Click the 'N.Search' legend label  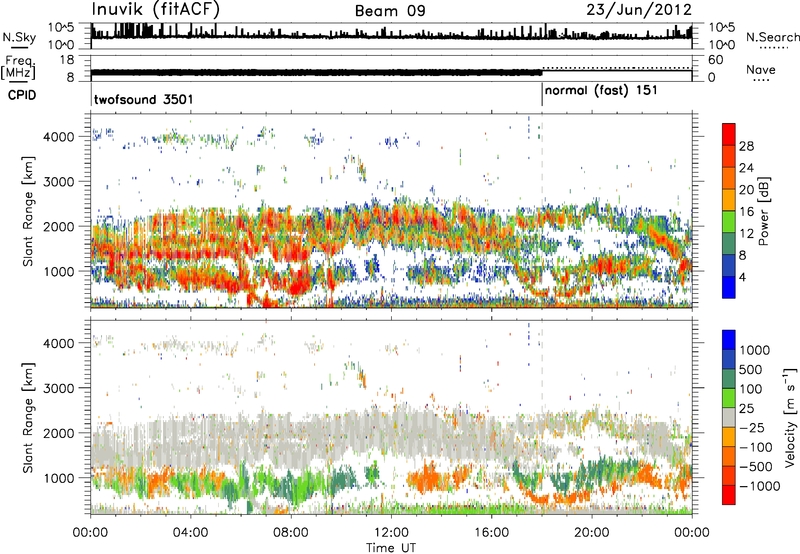pyautogui.click(x=773, y=37)
